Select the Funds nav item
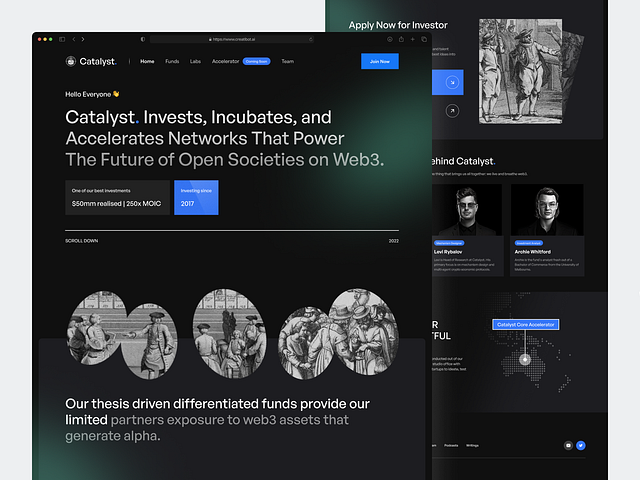The image size is (640, 480). point(172,61)
